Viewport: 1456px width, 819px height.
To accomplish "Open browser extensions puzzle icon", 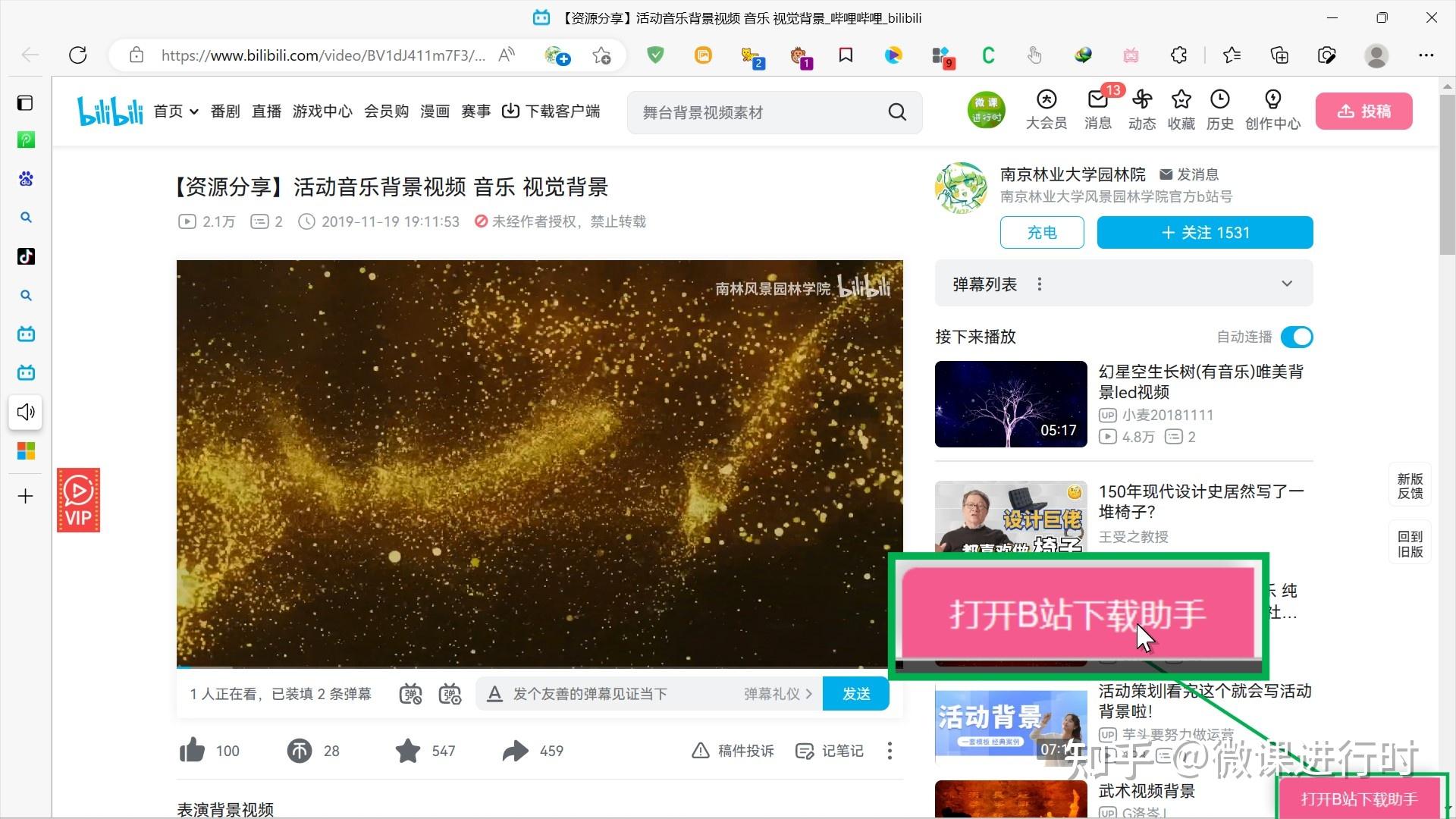I will 1178,55.
